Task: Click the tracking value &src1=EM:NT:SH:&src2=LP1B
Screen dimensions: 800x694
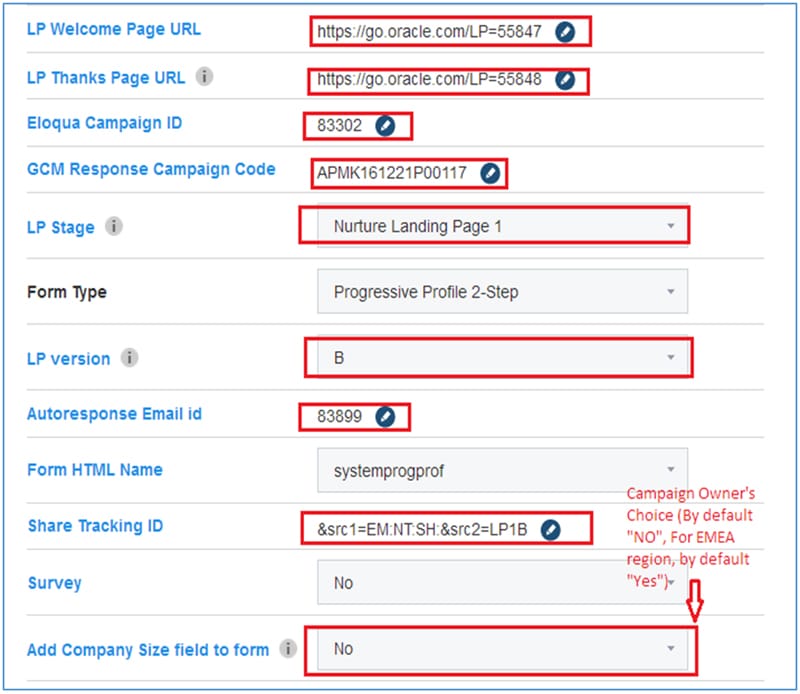Action: pyautogui.click(x=422, y=529)
